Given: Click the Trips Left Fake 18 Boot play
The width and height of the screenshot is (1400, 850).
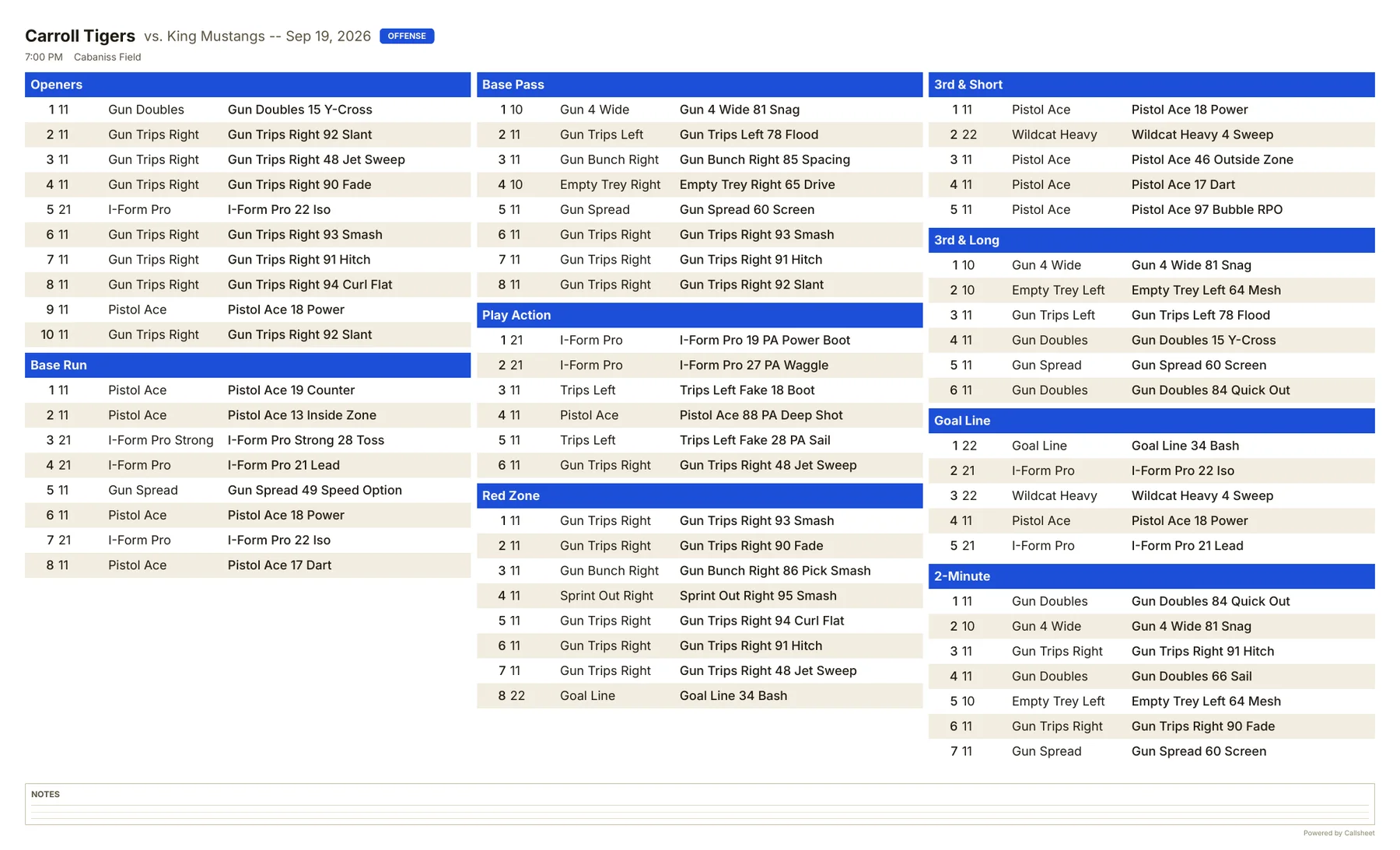Looking at the screenshot, I should (747, 390).
